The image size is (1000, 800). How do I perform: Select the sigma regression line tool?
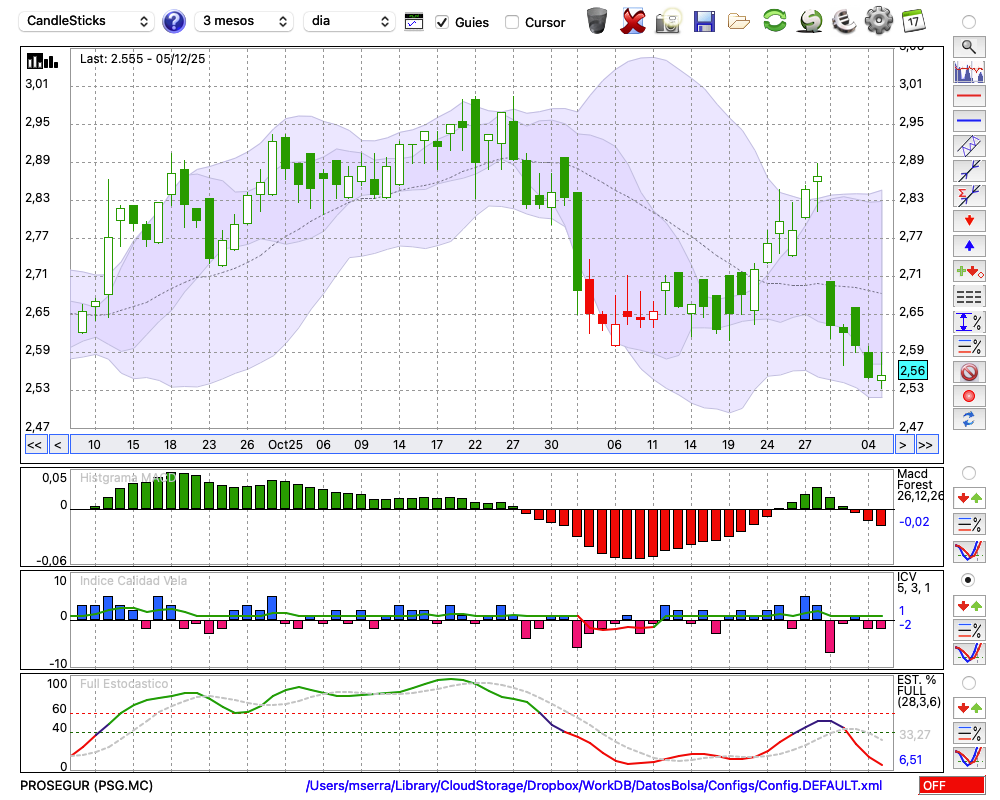[969, 196]
